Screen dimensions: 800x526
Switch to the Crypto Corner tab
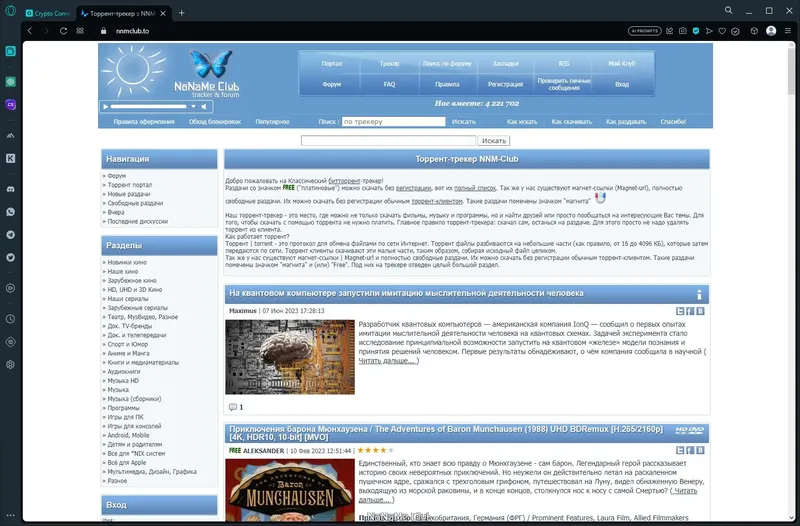coord(48,14)
